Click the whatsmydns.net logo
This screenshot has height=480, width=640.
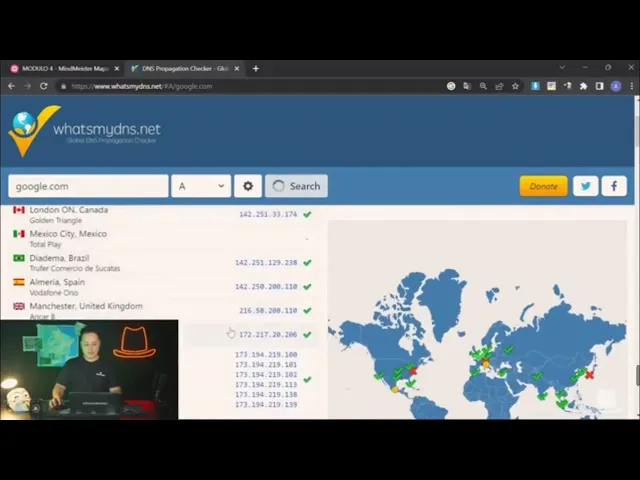pyautogui.click(x=84, y=131)
